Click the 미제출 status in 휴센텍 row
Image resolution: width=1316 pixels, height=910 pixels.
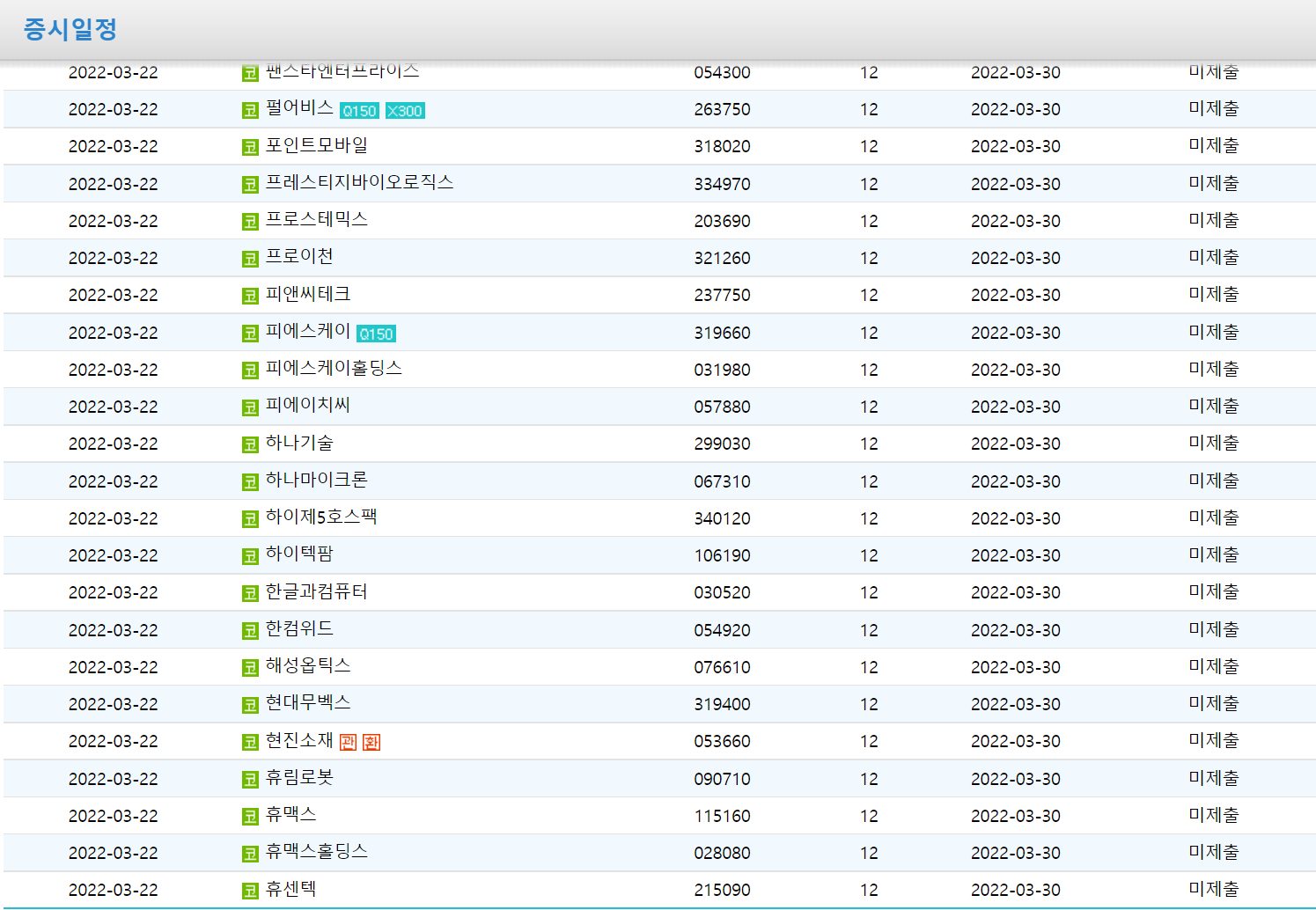point(1214,889)
